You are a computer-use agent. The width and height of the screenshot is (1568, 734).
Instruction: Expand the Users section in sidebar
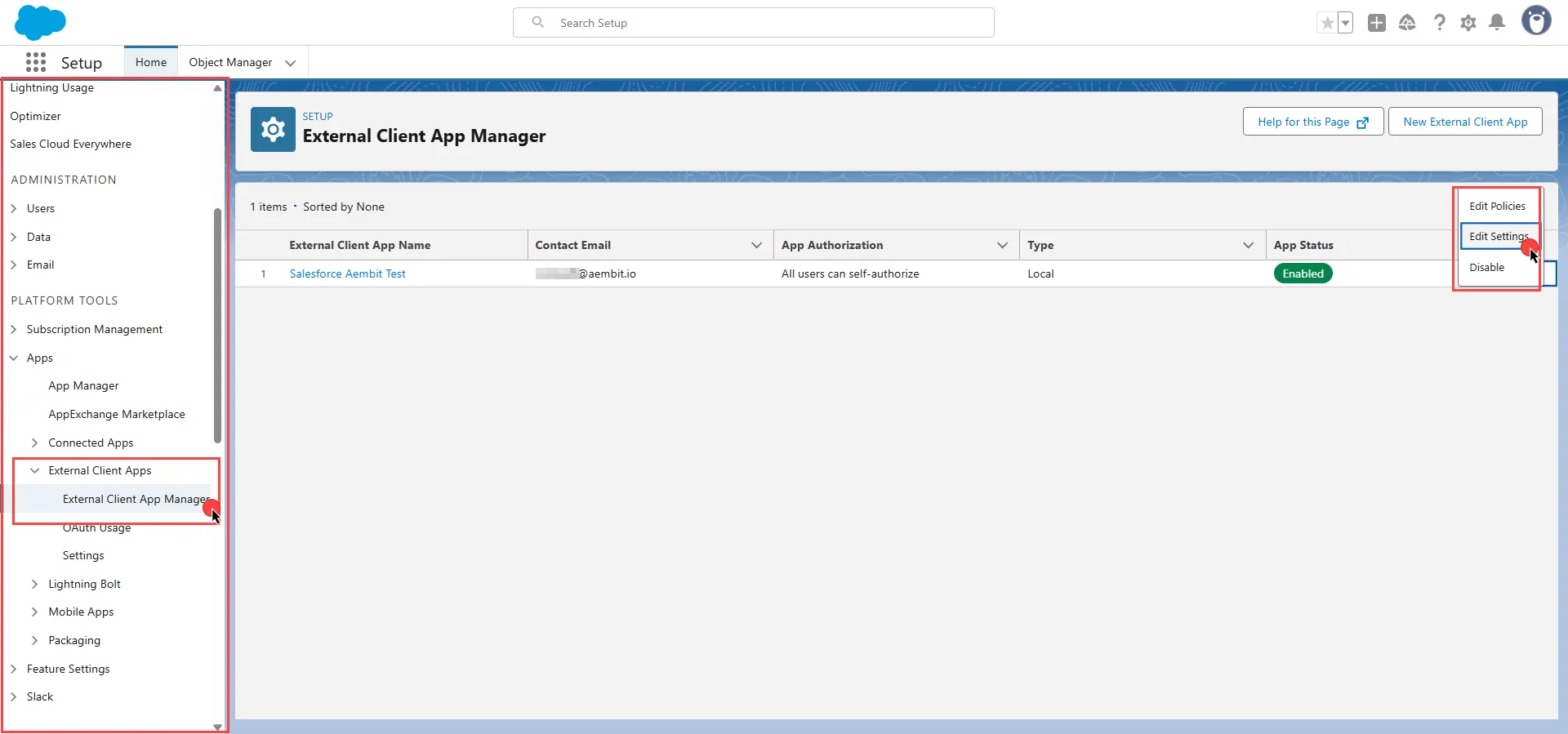click(14, 209)
